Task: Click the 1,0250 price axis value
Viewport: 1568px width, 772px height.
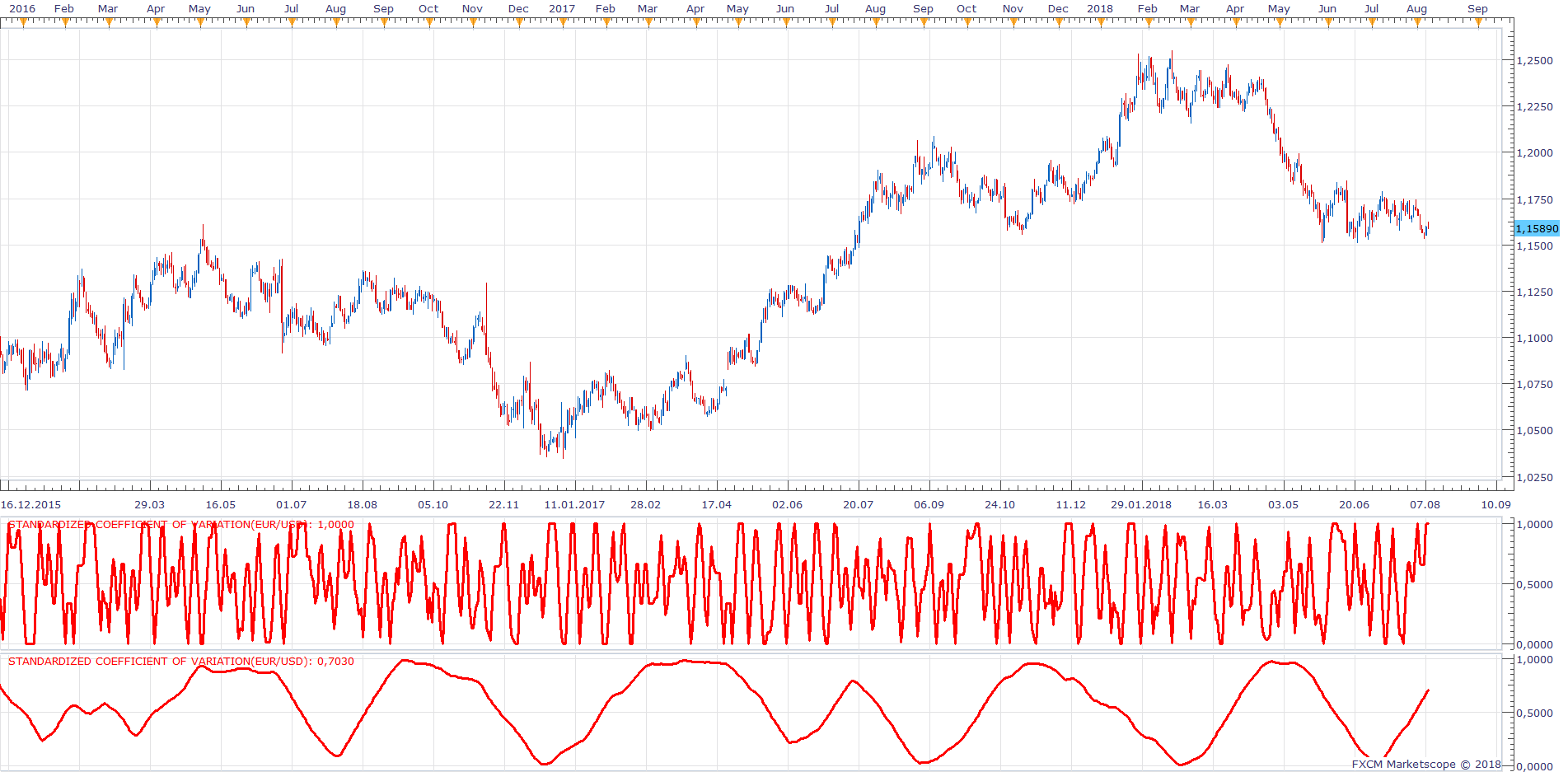Action: 1535,477
